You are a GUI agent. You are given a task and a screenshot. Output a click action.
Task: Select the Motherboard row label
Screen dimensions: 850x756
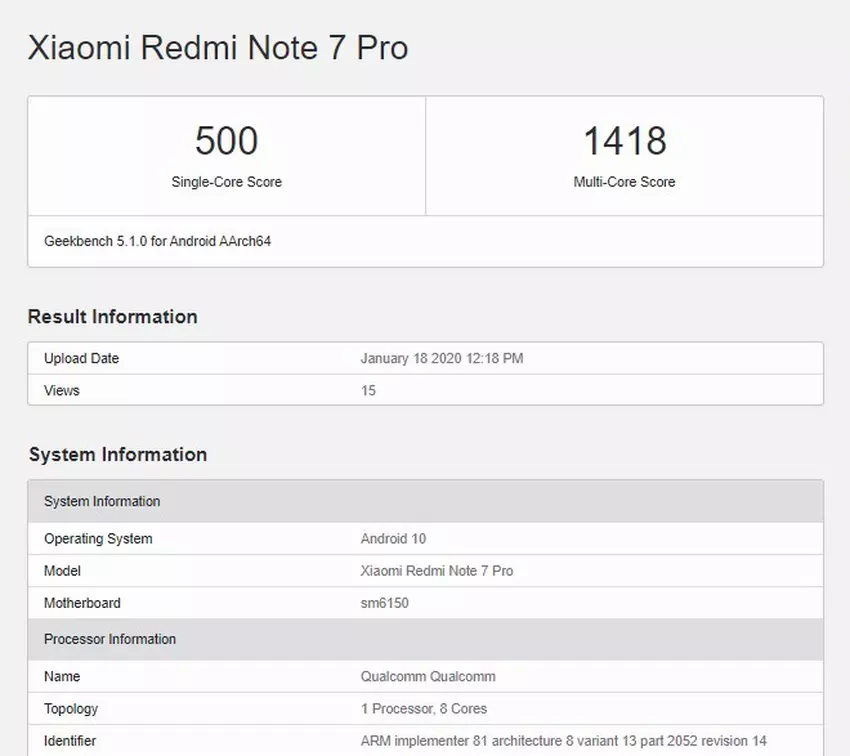click(82, 603)
